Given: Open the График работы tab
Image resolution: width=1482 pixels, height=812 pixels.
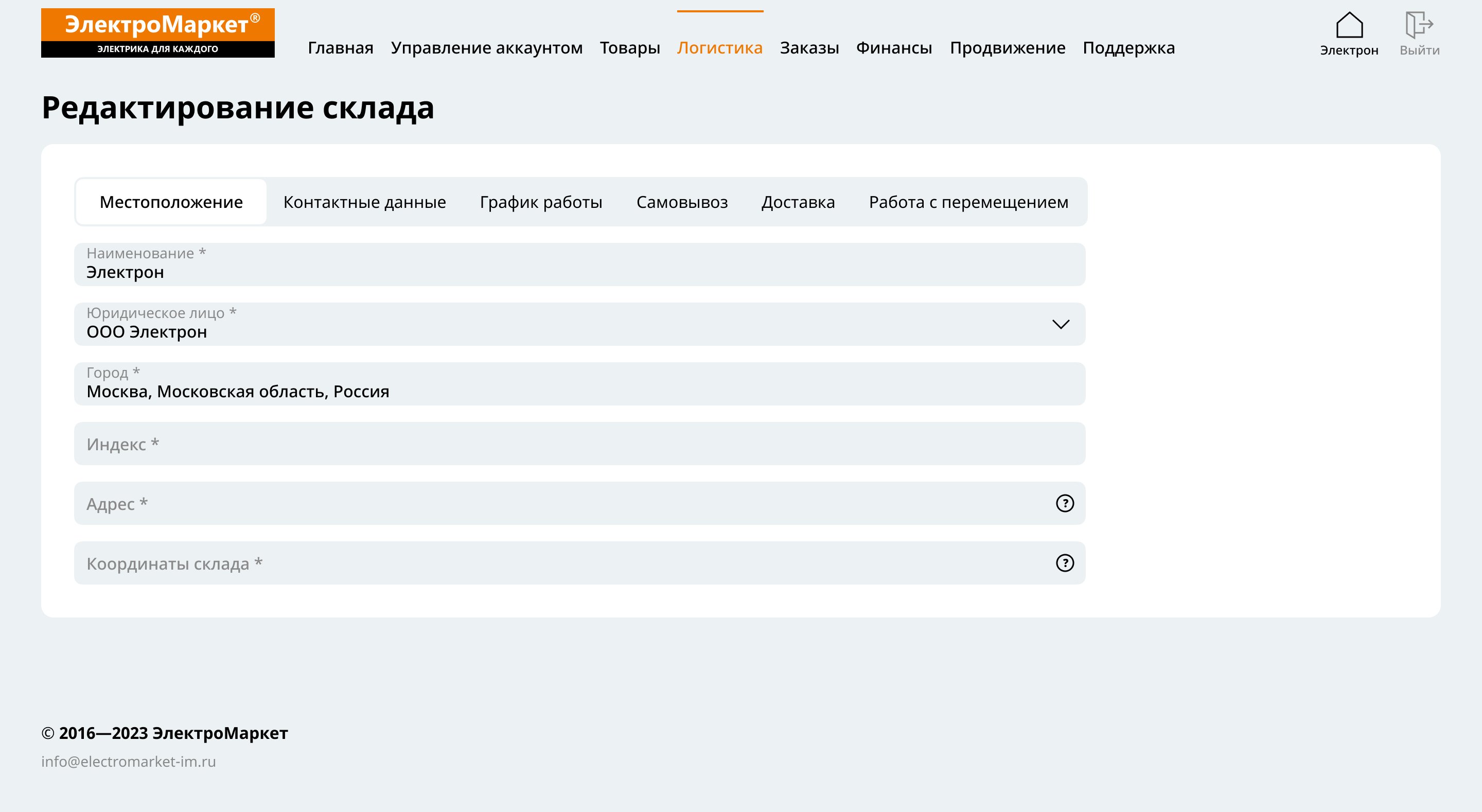Looking at the screenshot, I should pyautogui.click(x=541, y=202).
